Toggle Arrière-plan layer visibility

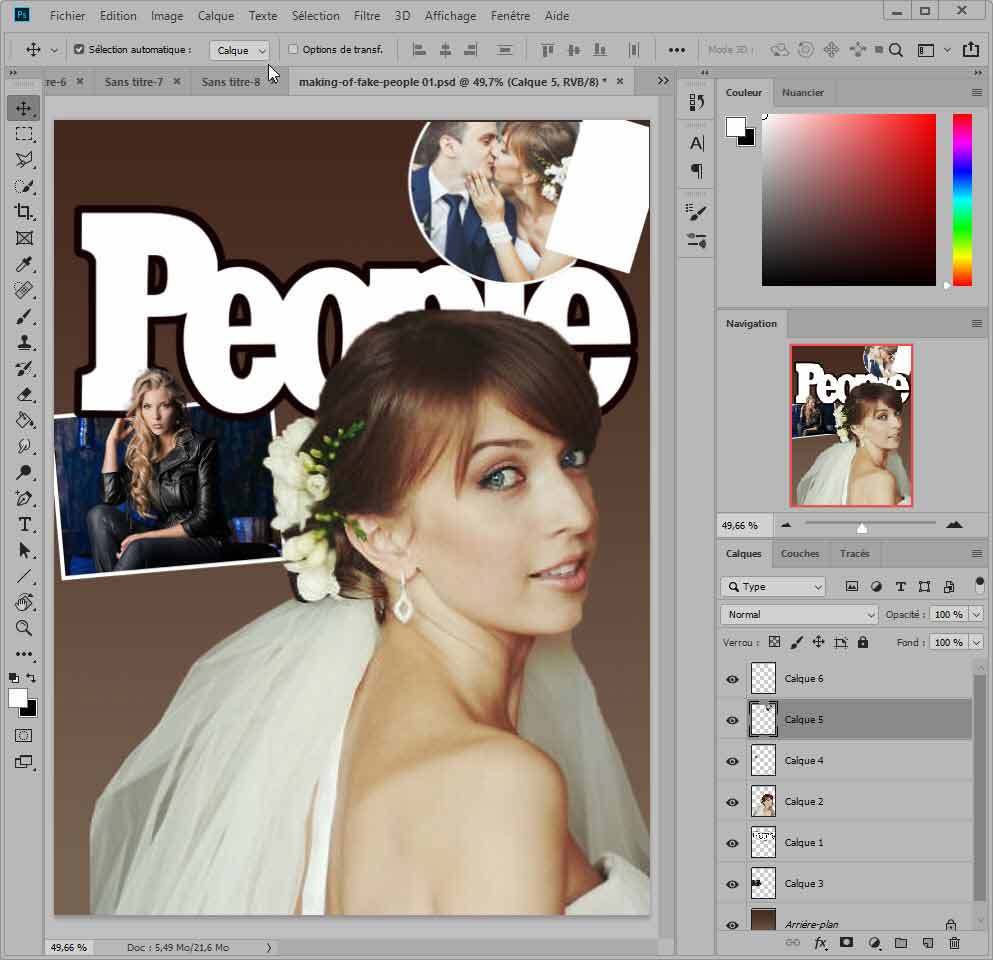(732, 925)
